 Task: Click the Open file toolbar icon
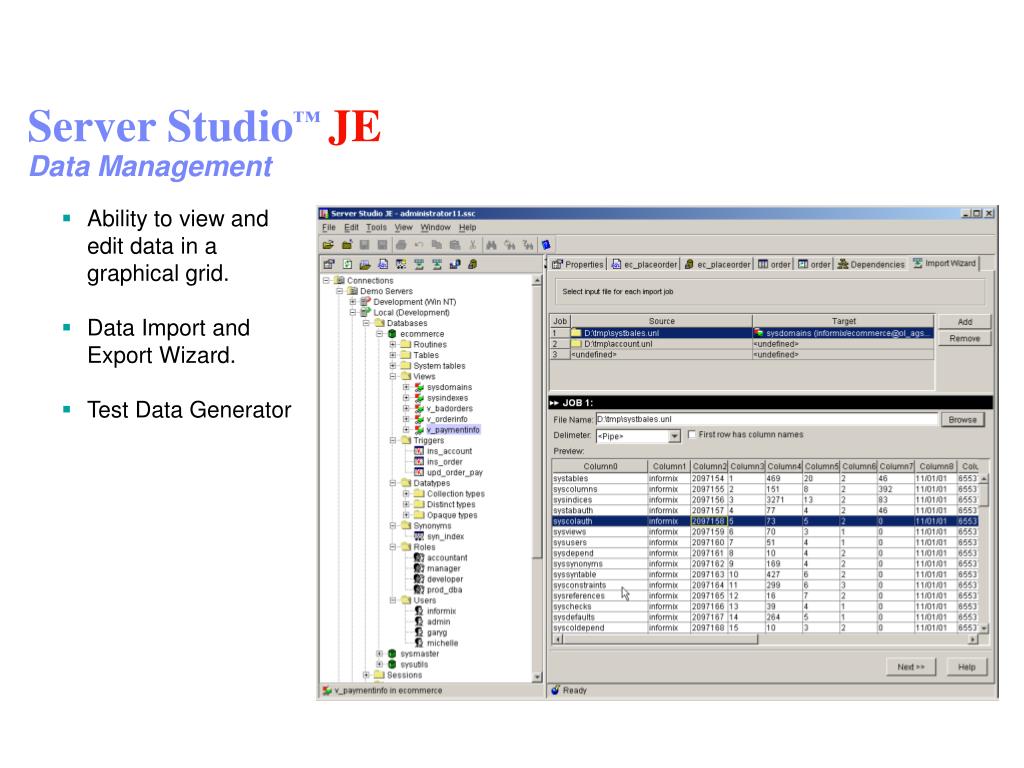click(x=328, y=245)
